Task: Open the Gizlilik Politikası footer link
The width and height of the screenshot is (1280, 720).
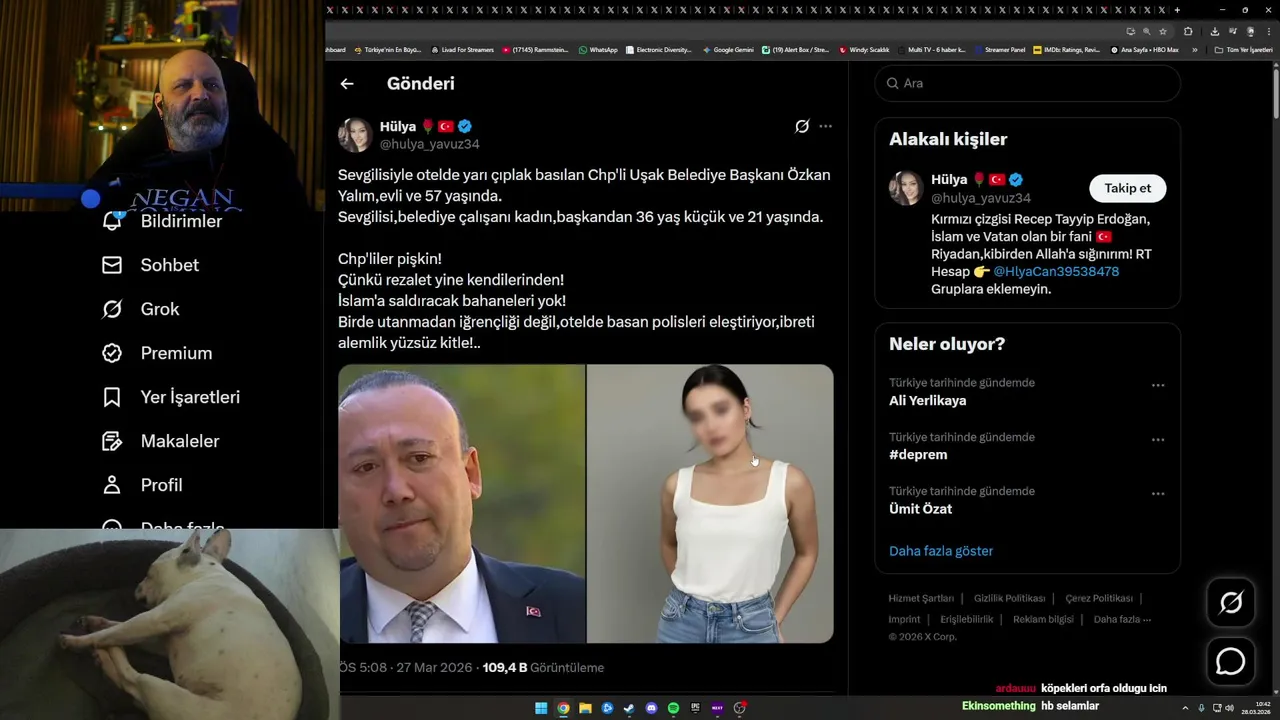Action: [1009, 598]
